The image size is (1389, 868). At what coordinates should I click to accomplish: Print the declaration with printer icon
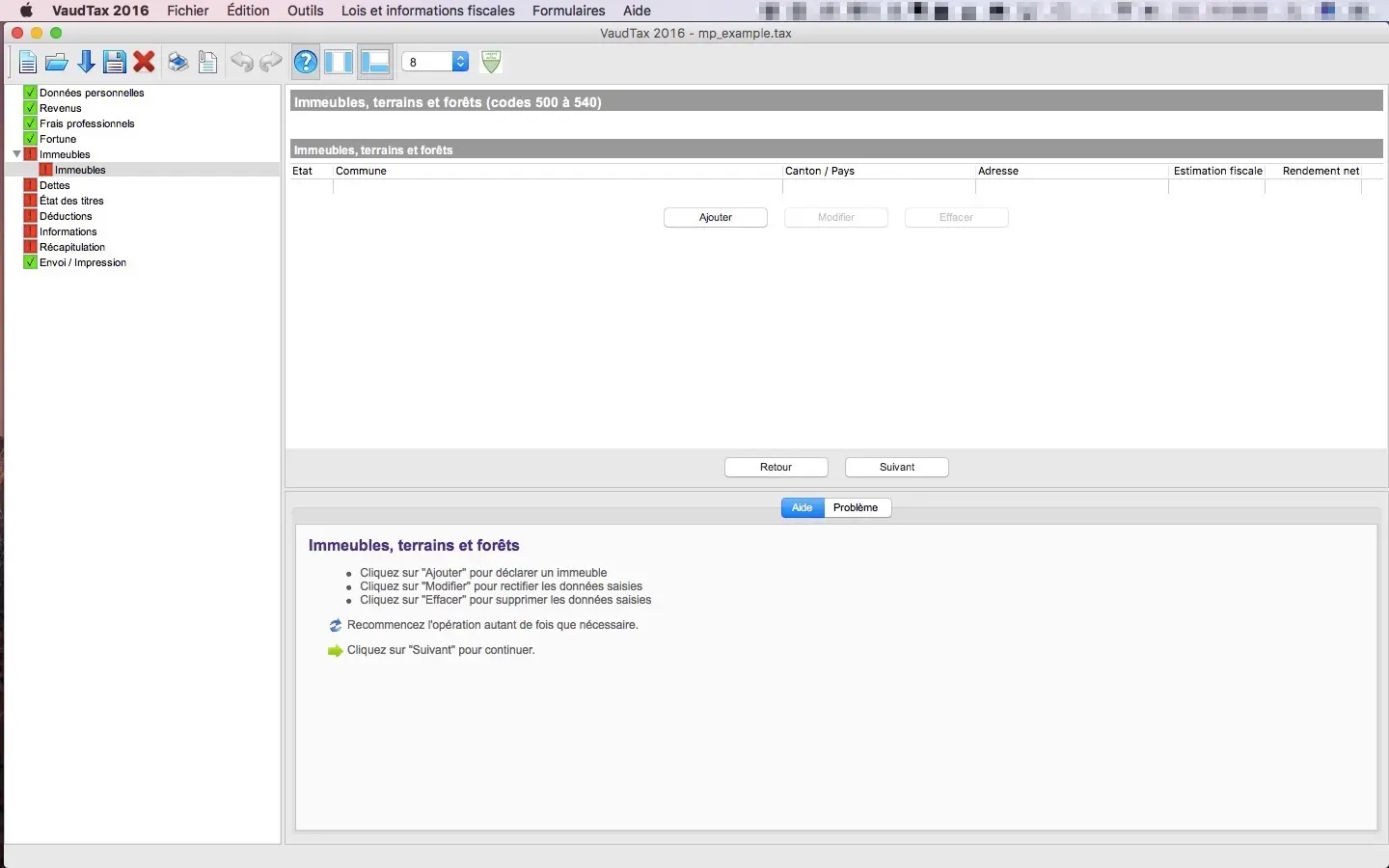[x=178, y=63]
